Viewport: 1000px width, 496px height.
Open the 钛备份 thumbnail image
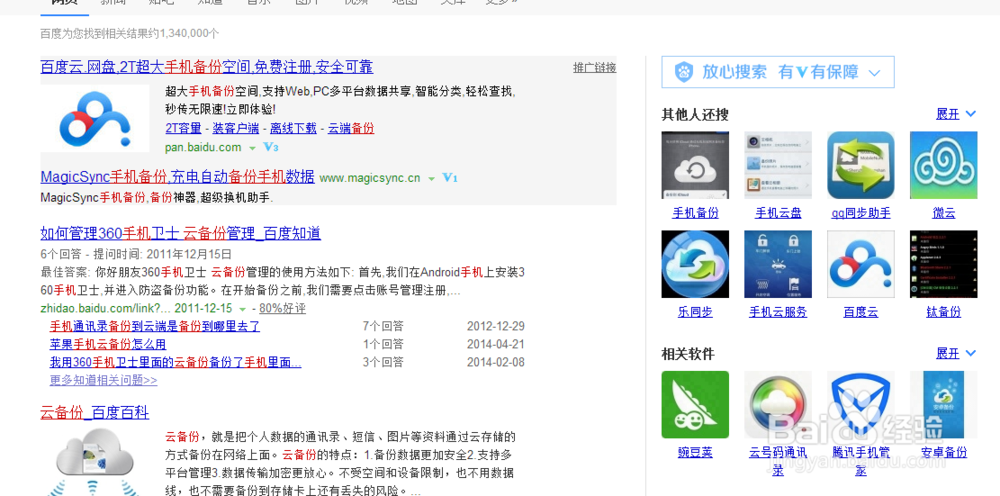tap(944, 264)
